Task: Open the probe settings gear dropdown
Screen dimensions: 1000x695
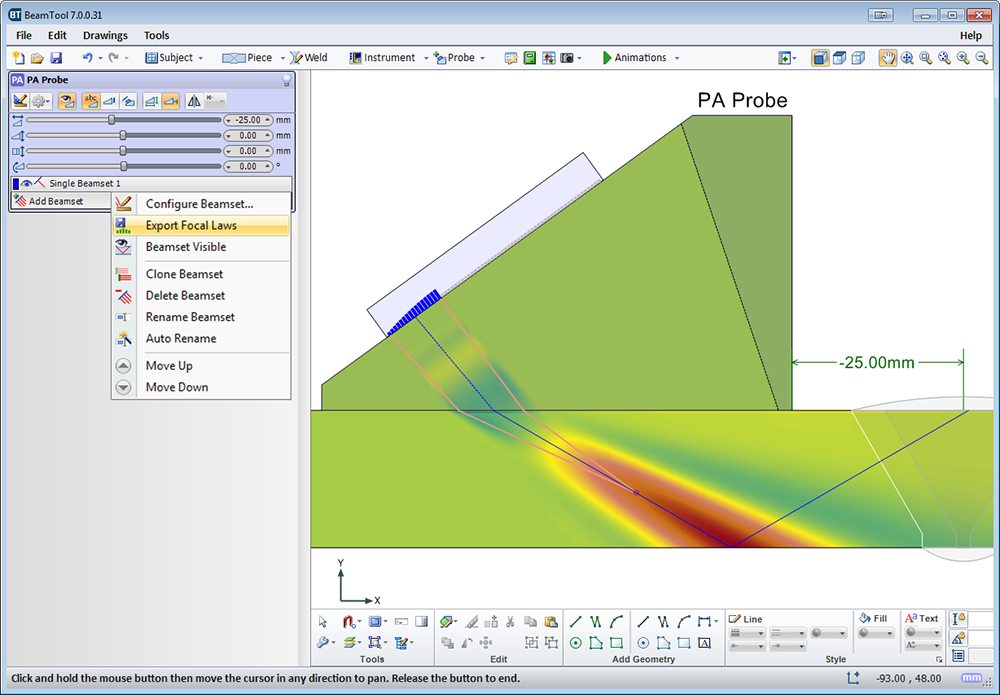Action: [x=41, y=101]
